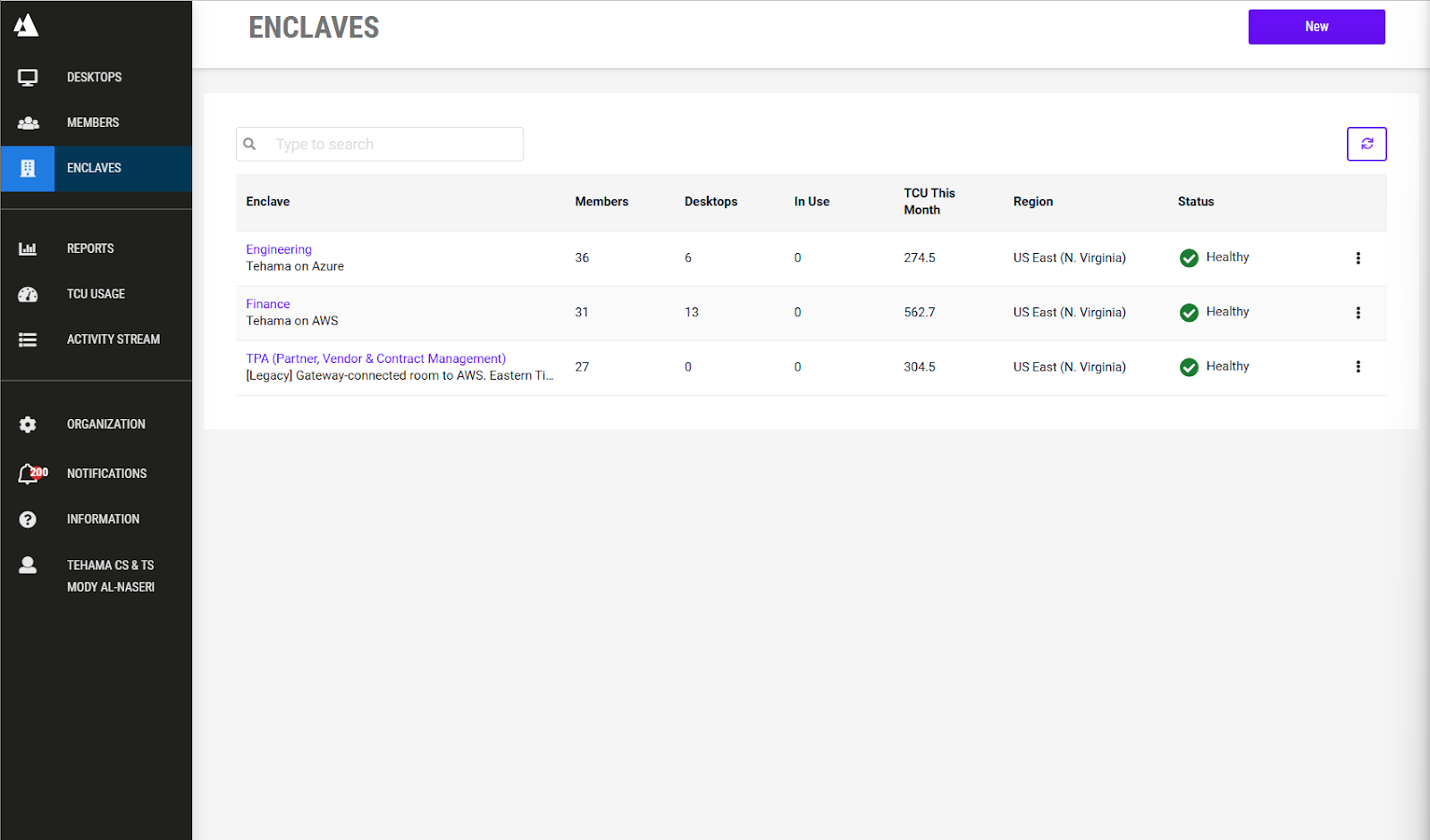
Task: Open the Finance enclave link
Action: (268, 304)
